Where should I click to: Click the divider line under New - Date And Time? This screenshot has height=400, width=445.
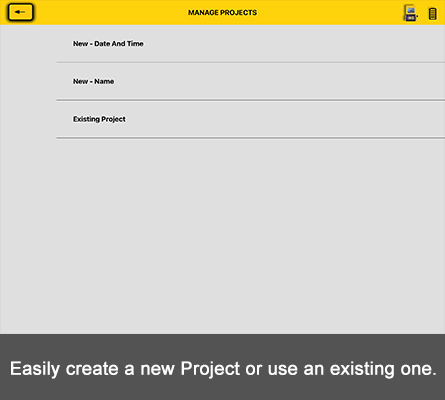(251, 62)
